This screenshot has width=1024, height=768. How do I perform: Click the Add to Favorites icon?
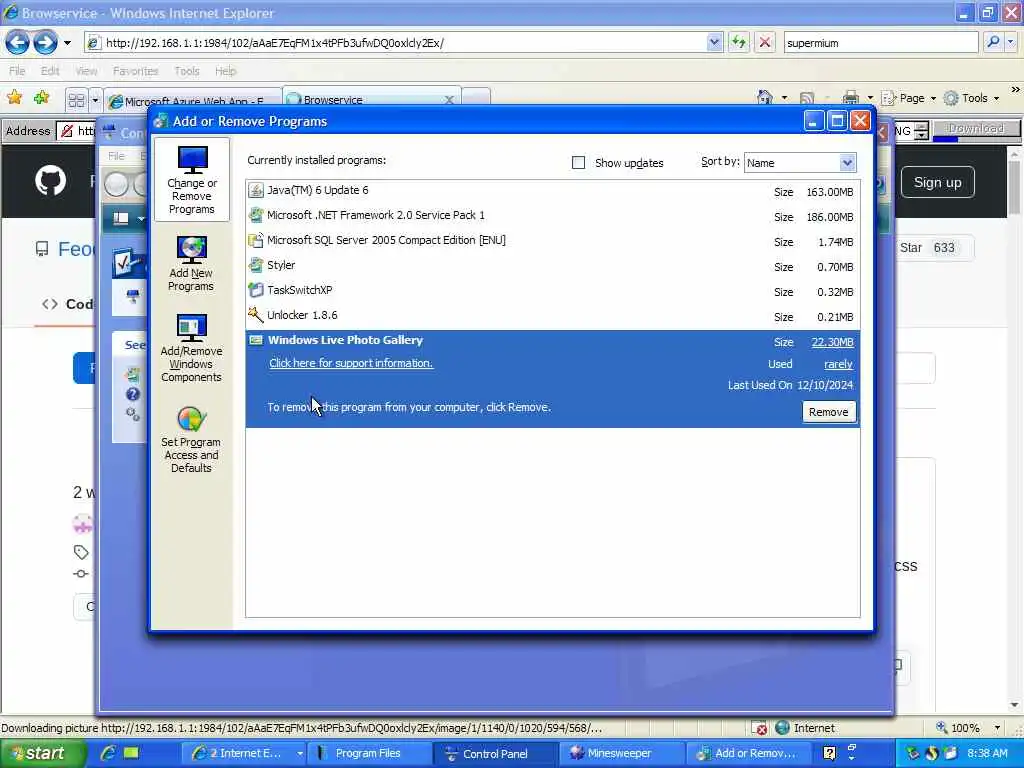(x=42, y=98)
